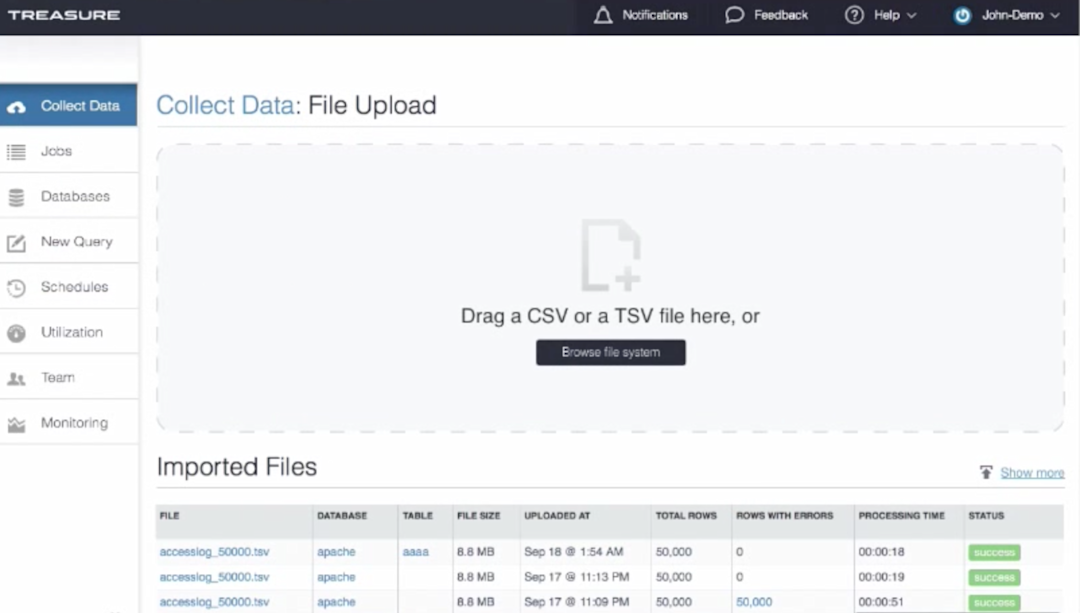The image size is (1080, 613).
Task: Open the Schedules menu item
Action: [69, 287]
